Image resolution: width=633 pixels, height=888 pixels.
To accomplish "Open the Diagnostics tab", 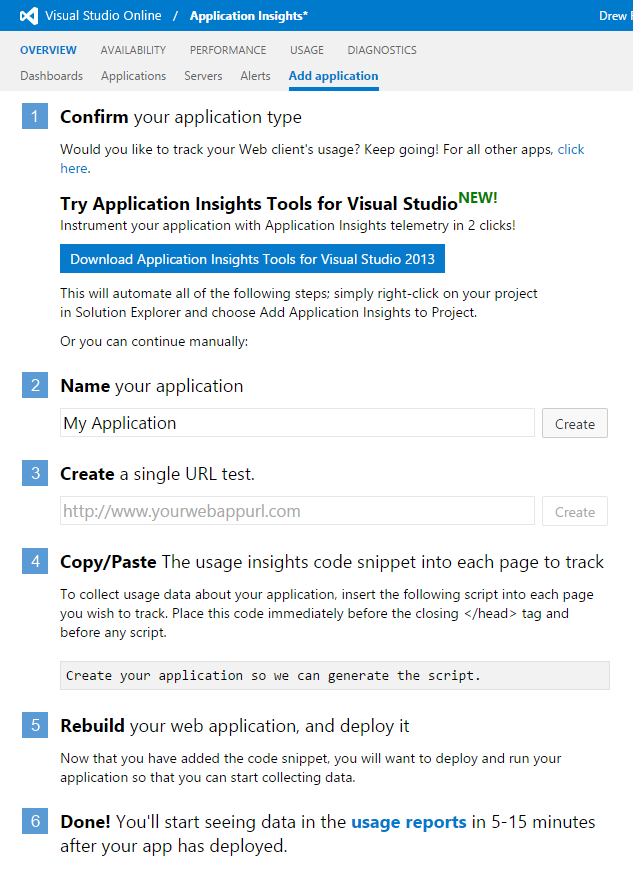I will pyautogui.click(x=382, y=50).
